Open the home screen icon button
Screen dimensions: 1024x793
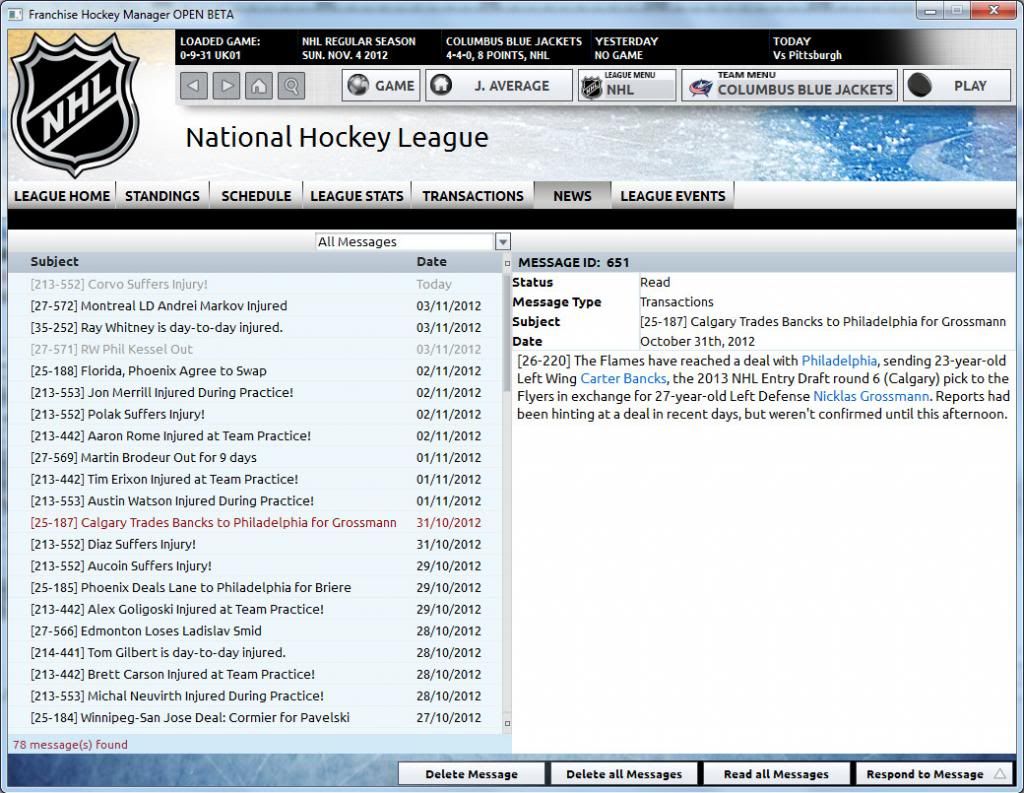coord(259,86)
